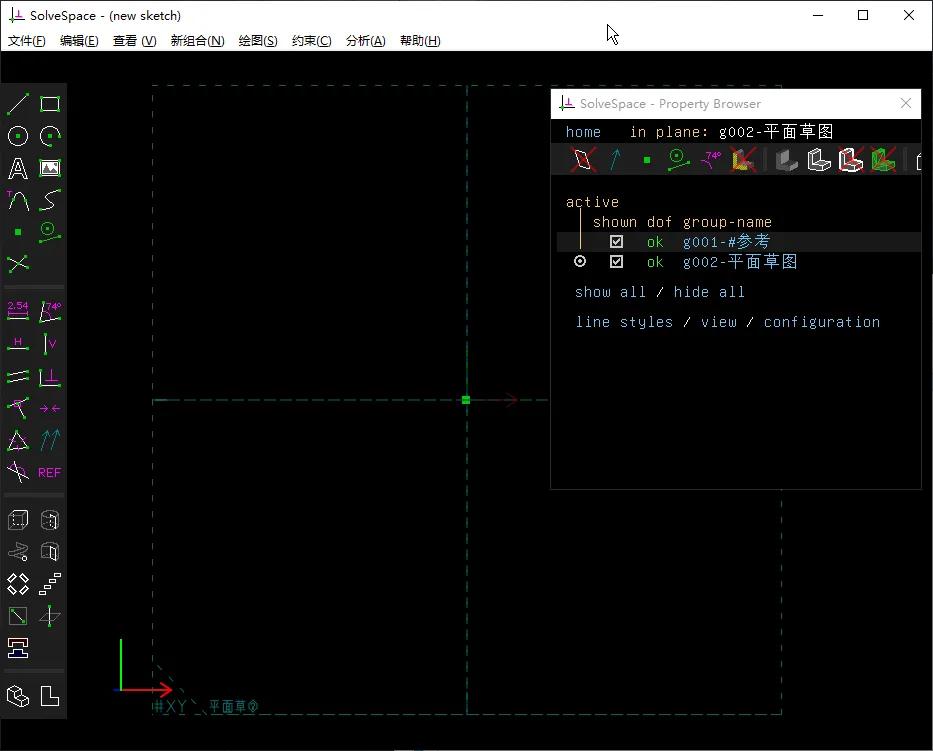This screenshot has height=751, width=933.
Task: Expand the 查看(V) menu
Action: (x=134, y=41)
